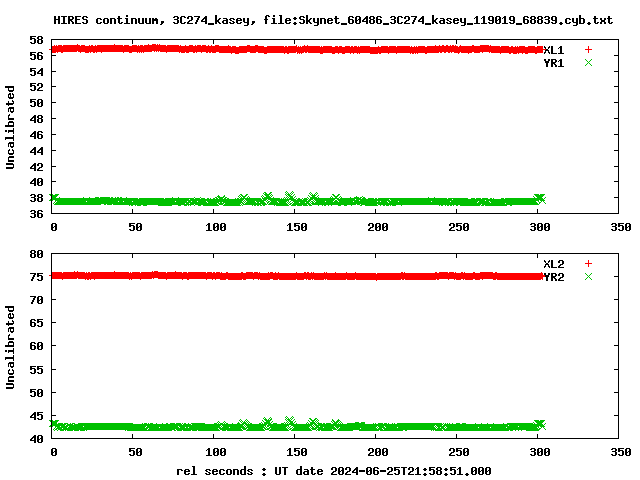640x480 pixels.
Task: Click the 60 y-axis tick label
Action: click(36, 346)
